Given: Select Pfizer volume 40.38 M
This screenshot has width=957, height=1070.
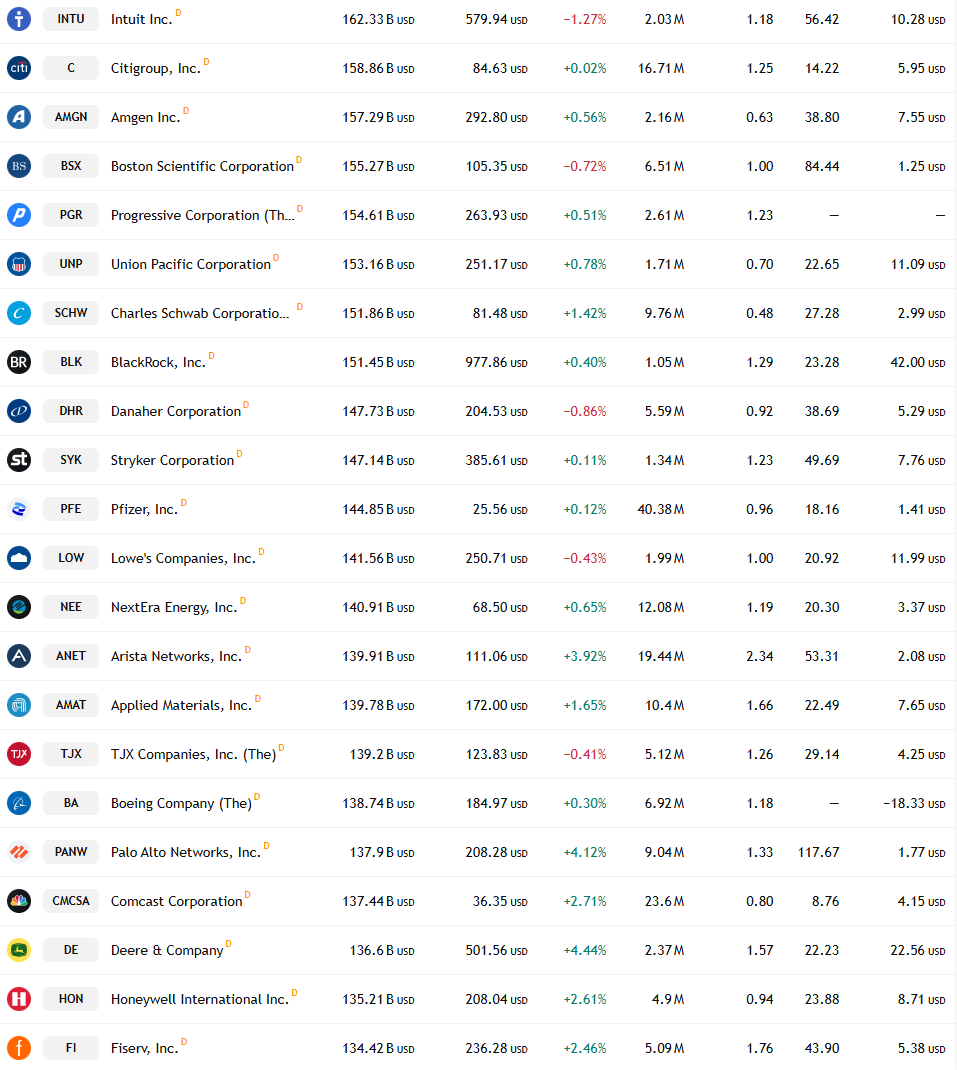Looking at the screenshot, I should (661, 510).
